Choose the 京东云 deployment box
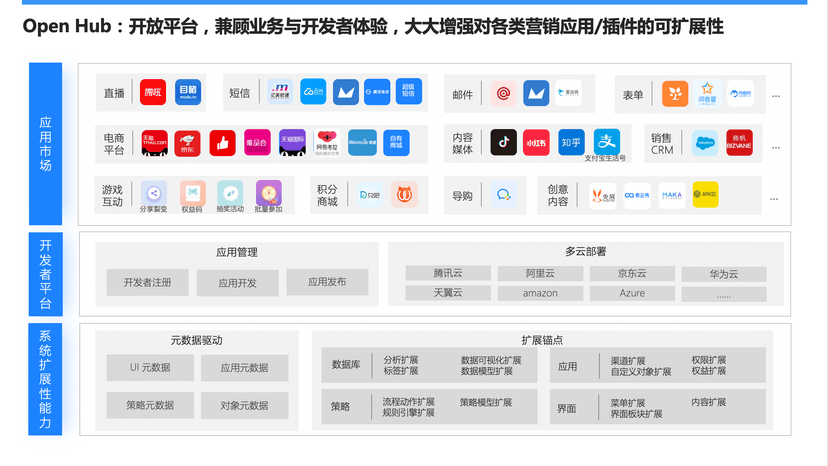The height and width of the screenshot is (466, 828). pyautogui.click(x=632, y=273)
